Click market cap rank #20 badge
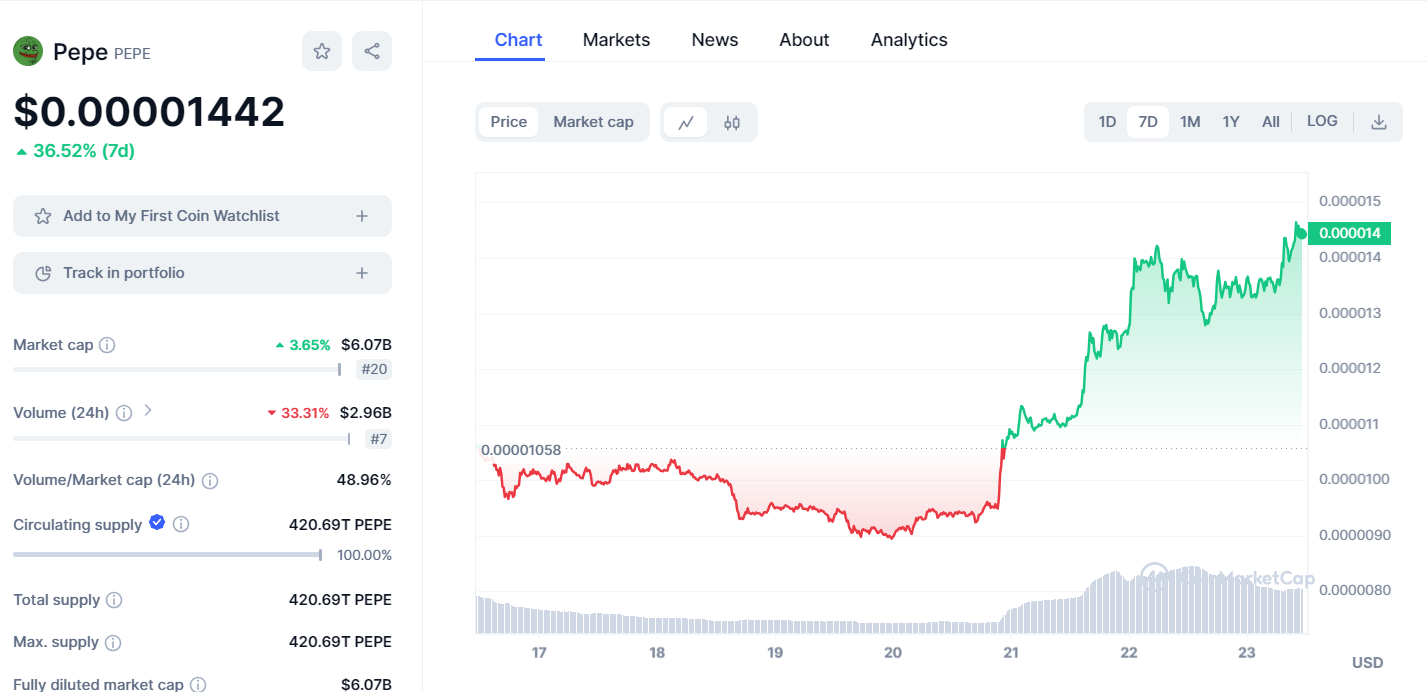The image size is (1427, 692). [x=374, y=370]
